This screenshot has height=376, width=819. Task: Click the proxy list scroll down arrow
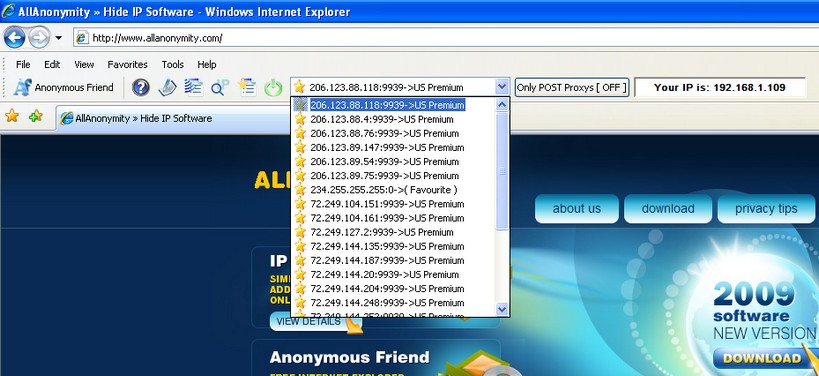[502, 310]
